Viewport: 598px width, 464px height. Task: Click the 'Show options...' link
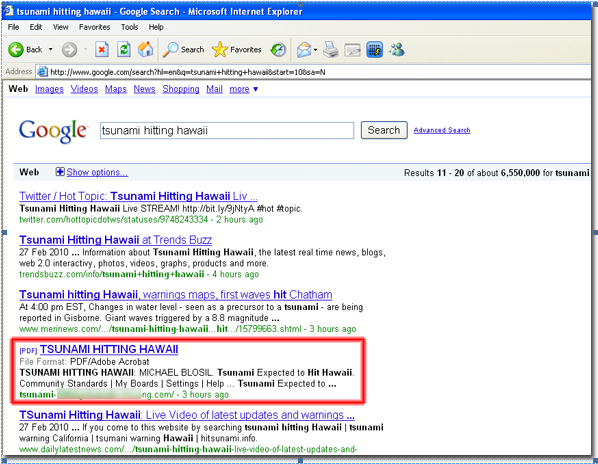tap(97, 172)
